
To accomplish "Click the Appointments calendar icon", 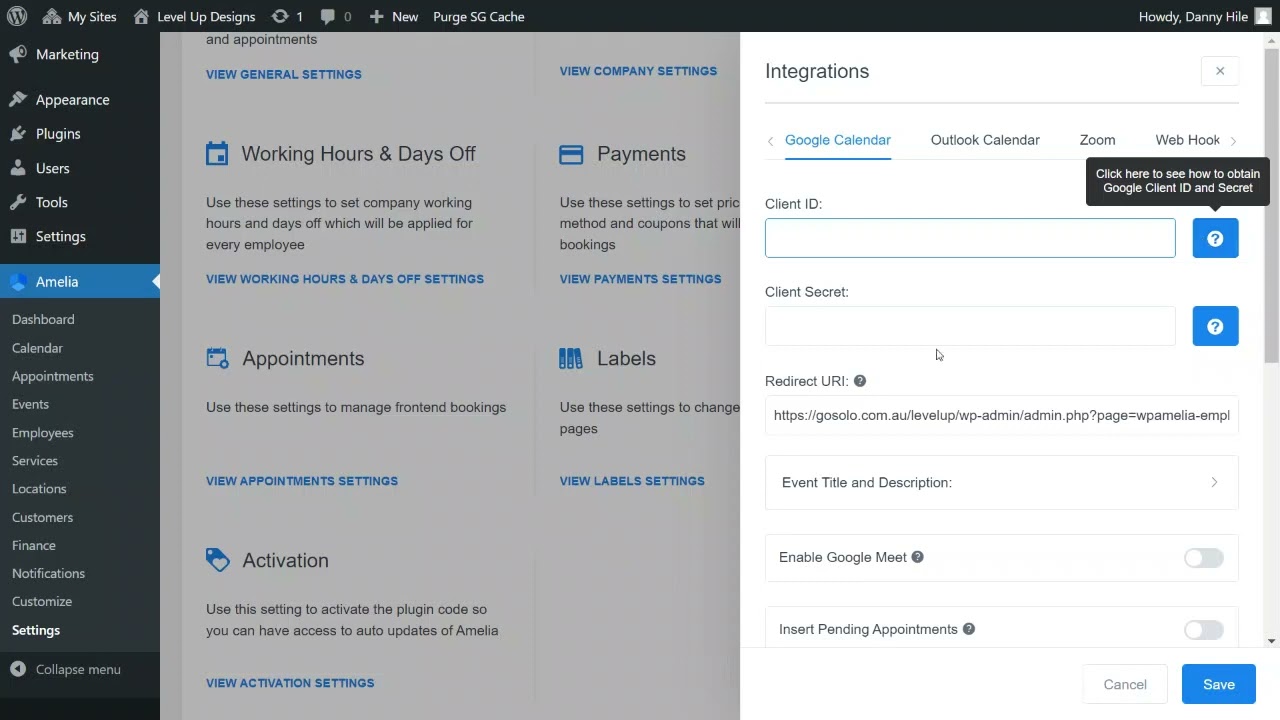I will (217, 358).
